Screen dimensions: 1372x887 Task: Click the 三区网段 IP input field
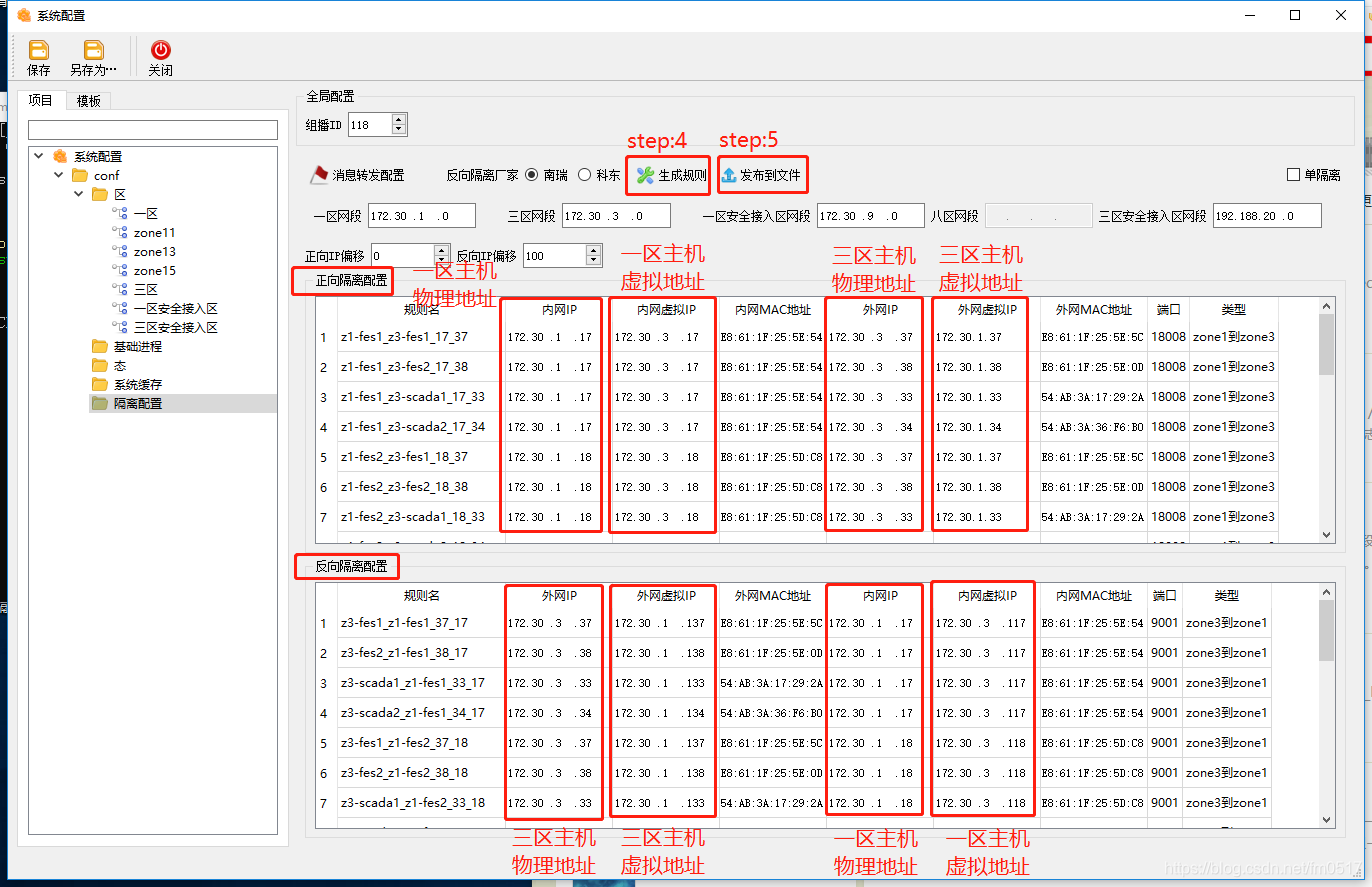(617, 216)
